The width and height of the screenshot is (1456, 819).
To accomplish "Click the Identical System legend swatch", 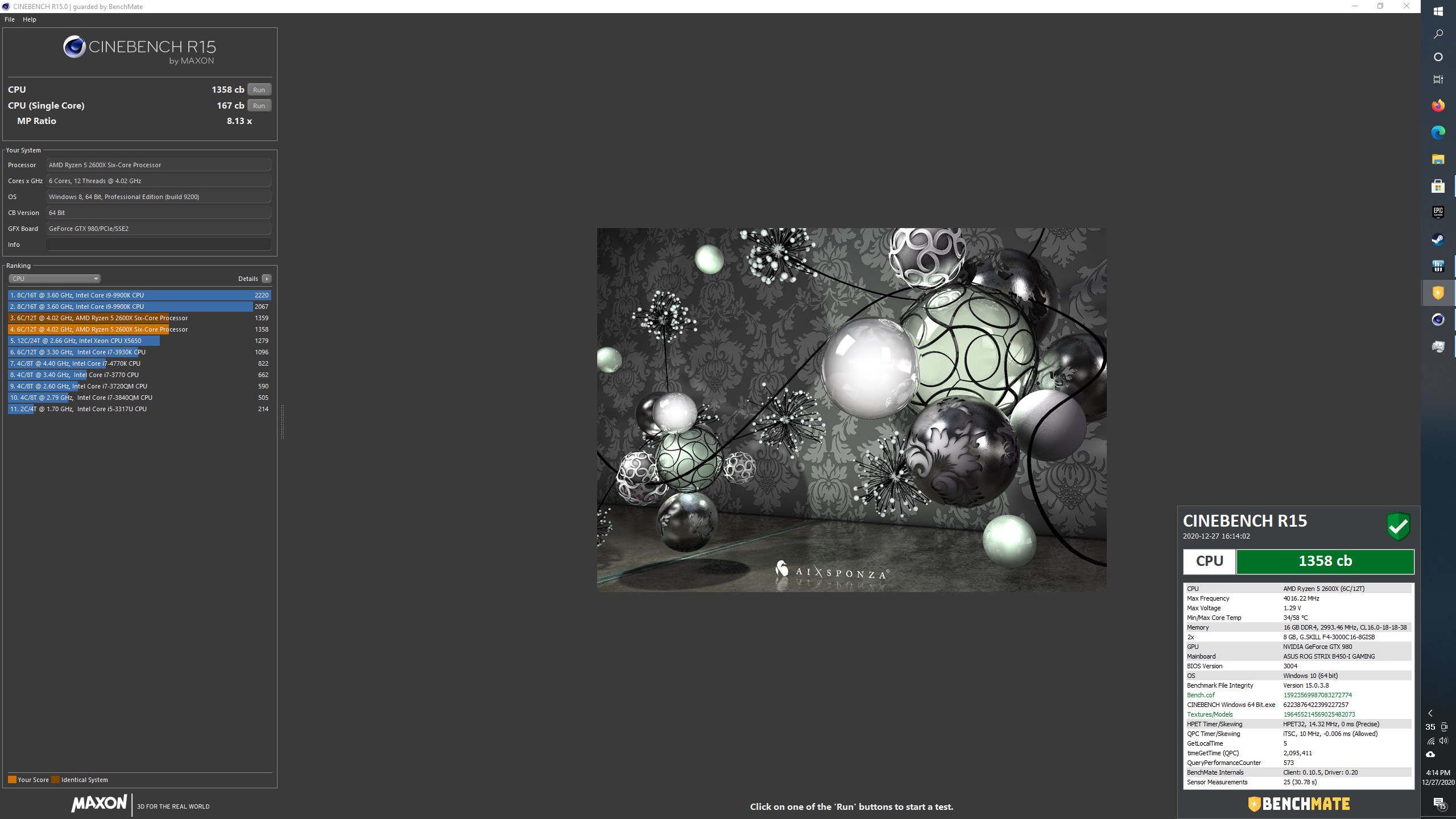I will tap(55, 780).
